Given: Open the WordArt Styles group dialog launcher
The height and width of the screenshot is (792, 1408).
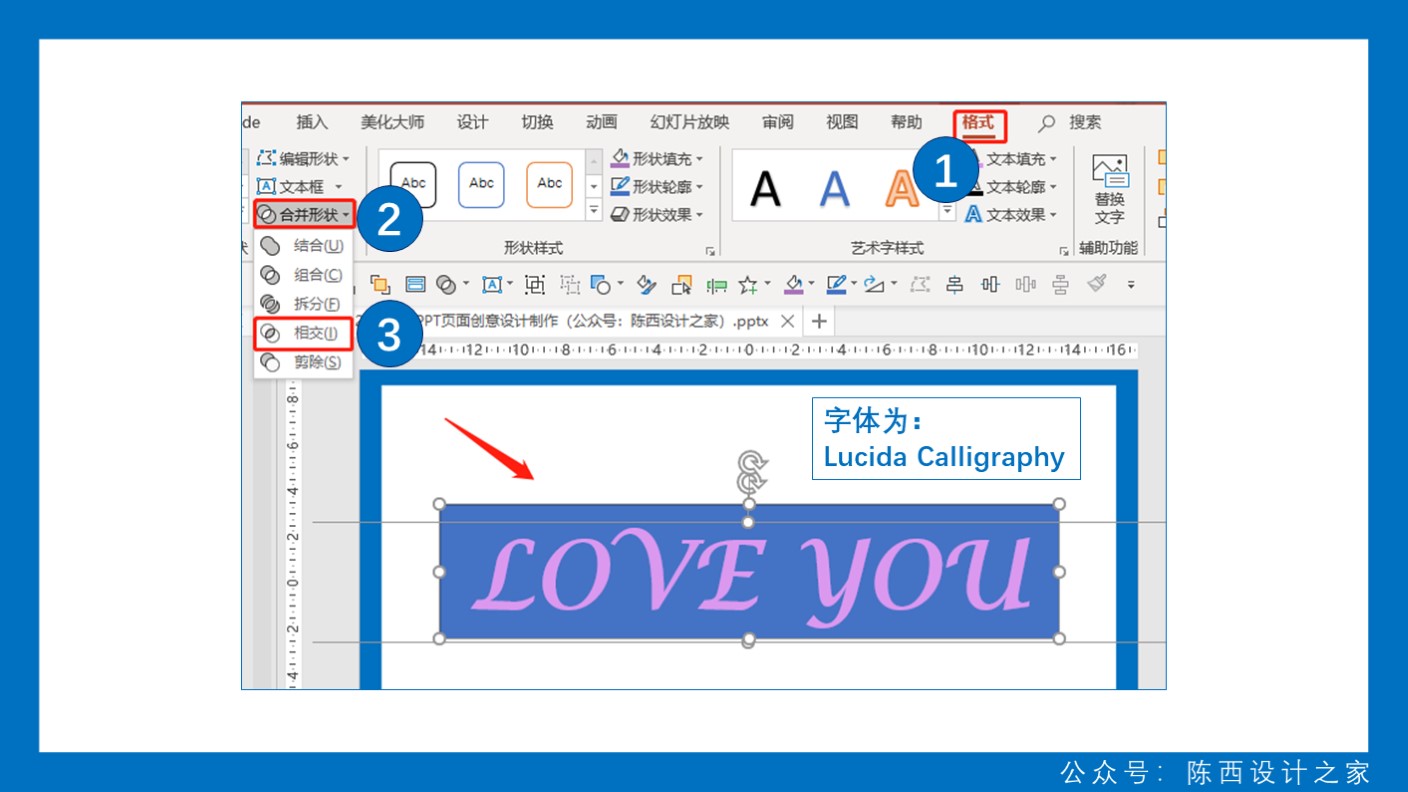Looking at the screenshot, I should pos(1064,250).
